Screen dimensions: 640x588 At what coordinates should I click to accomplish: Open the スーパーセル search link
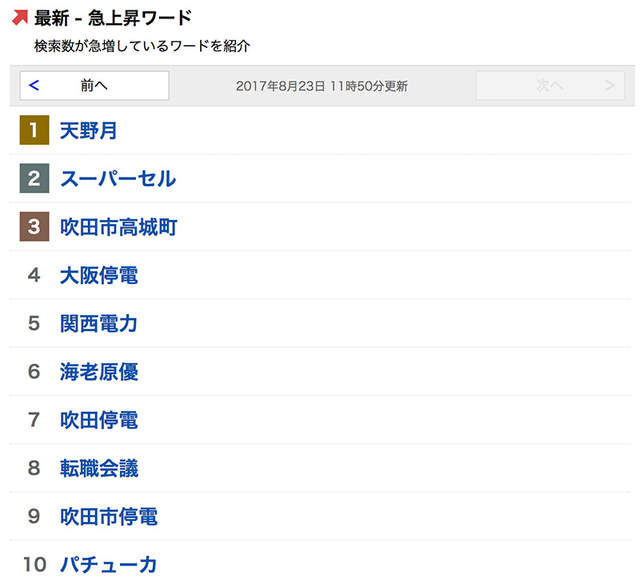pos(117,179)
